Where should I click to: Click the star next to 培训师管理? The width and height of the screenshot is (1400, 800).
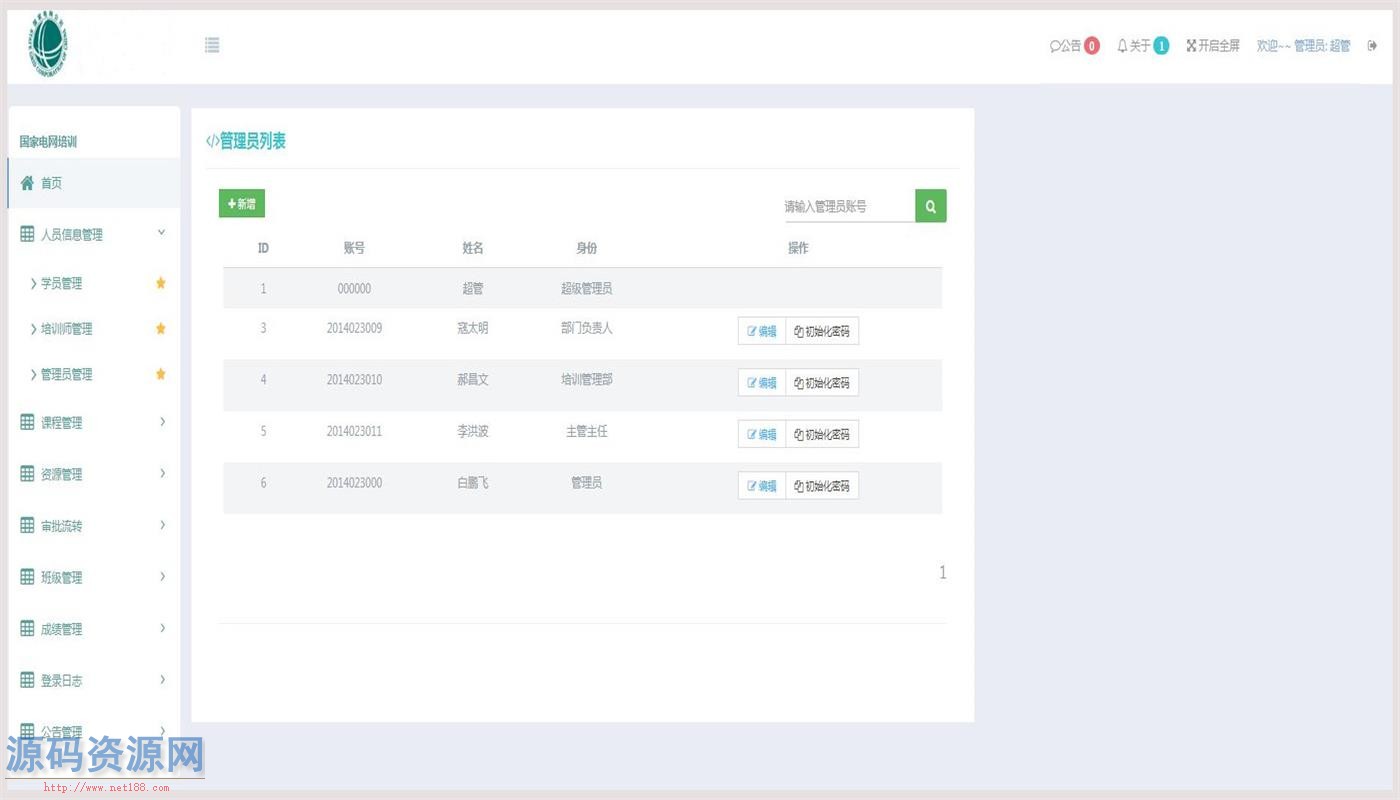point(161,328)
